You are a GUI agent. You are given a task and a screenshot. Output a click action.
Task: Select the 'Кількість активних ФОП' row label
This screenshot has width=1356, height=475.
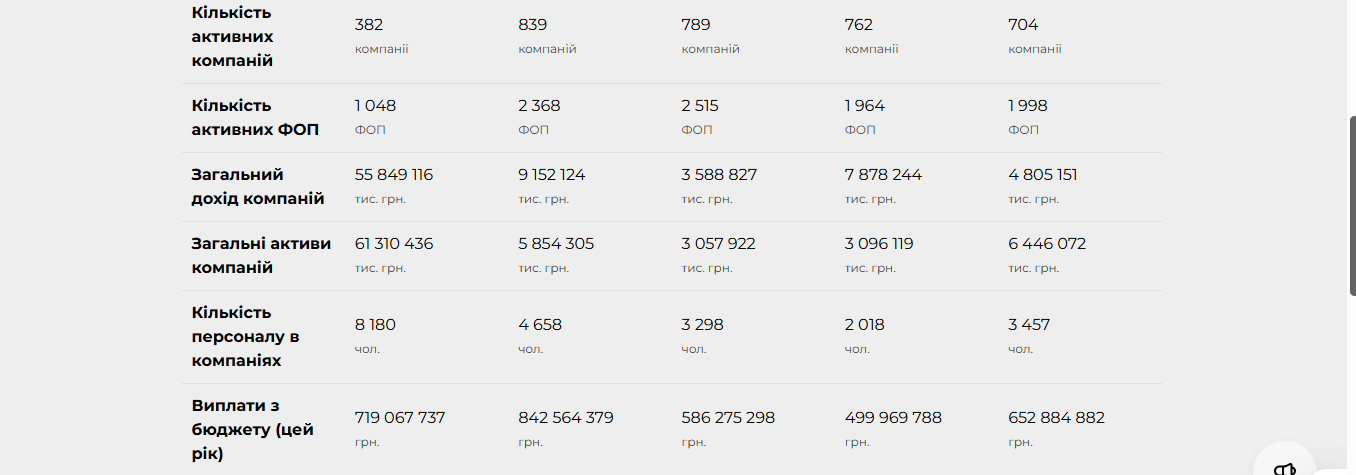(255, 118)
